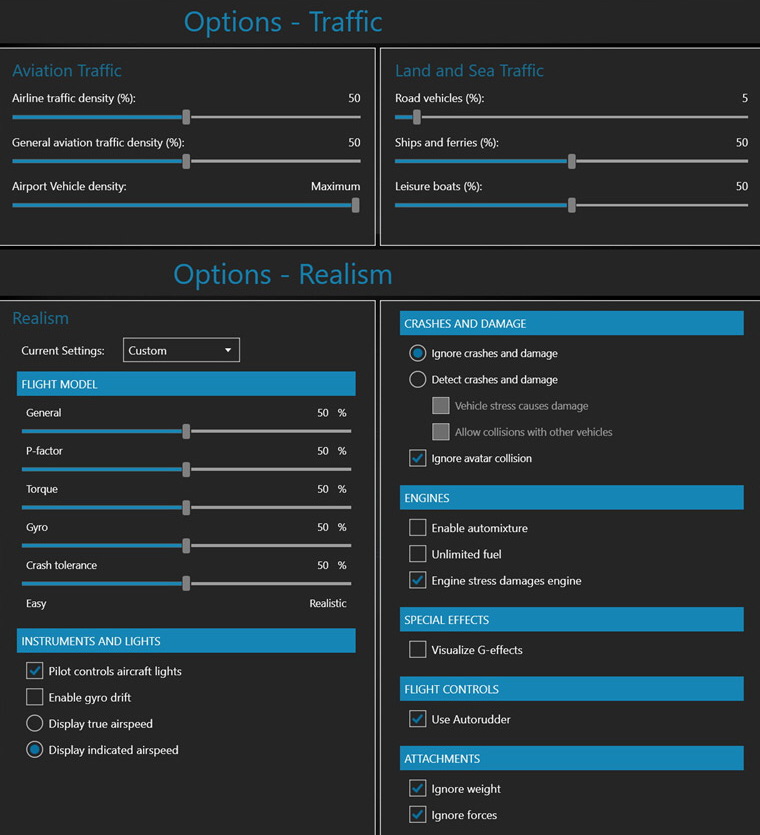Click Airport Vehicle density slider handle

(355, 205)
